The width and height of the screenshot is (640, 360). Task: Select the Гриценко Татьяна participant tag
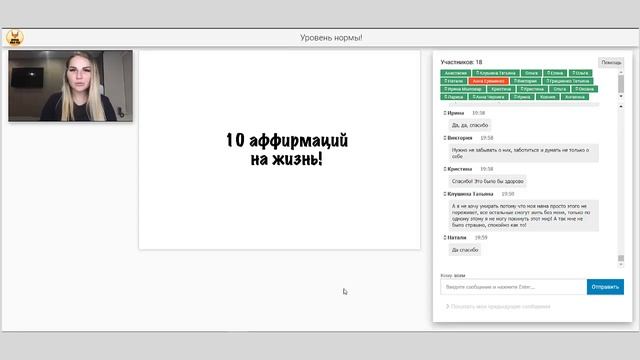(x=568, y=81)
